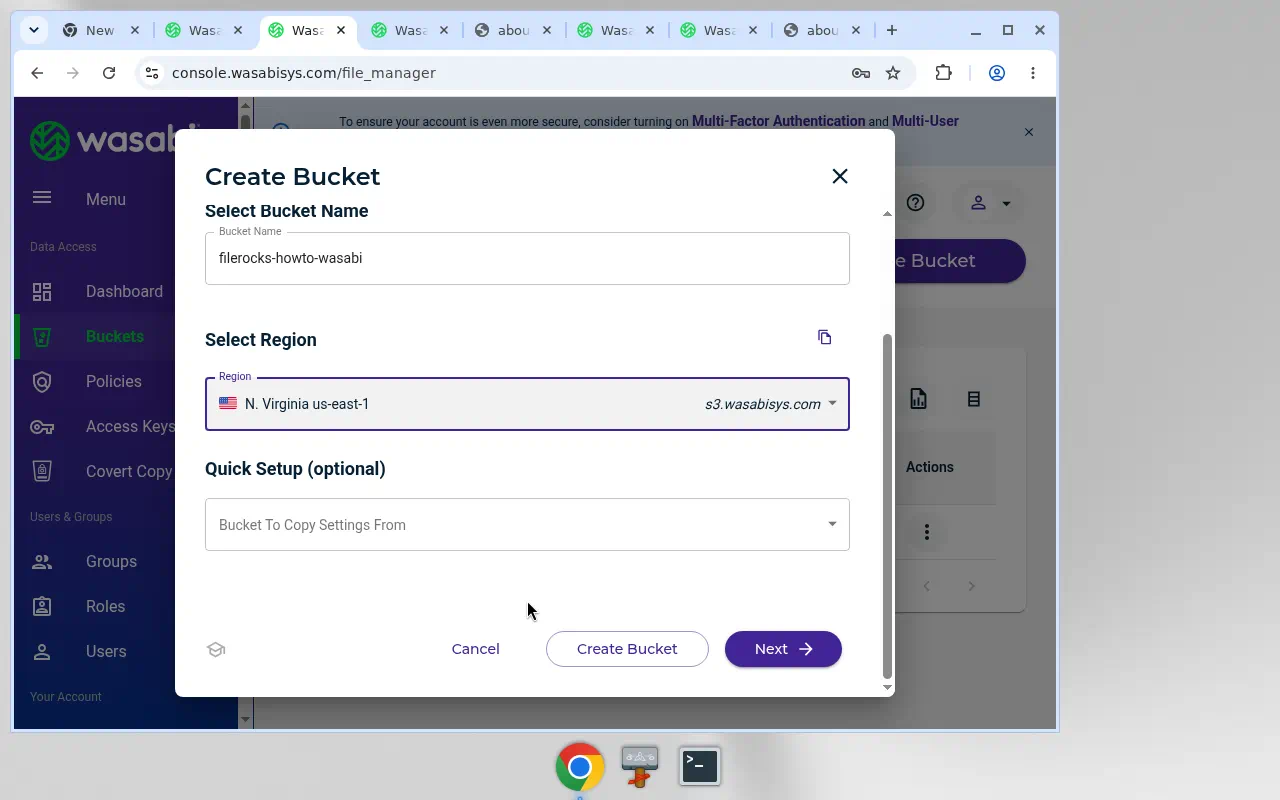Dismiss the security notice banner
This screenshot has height=800, width=1280.
pyautogui.click(x=1029, y=132)
